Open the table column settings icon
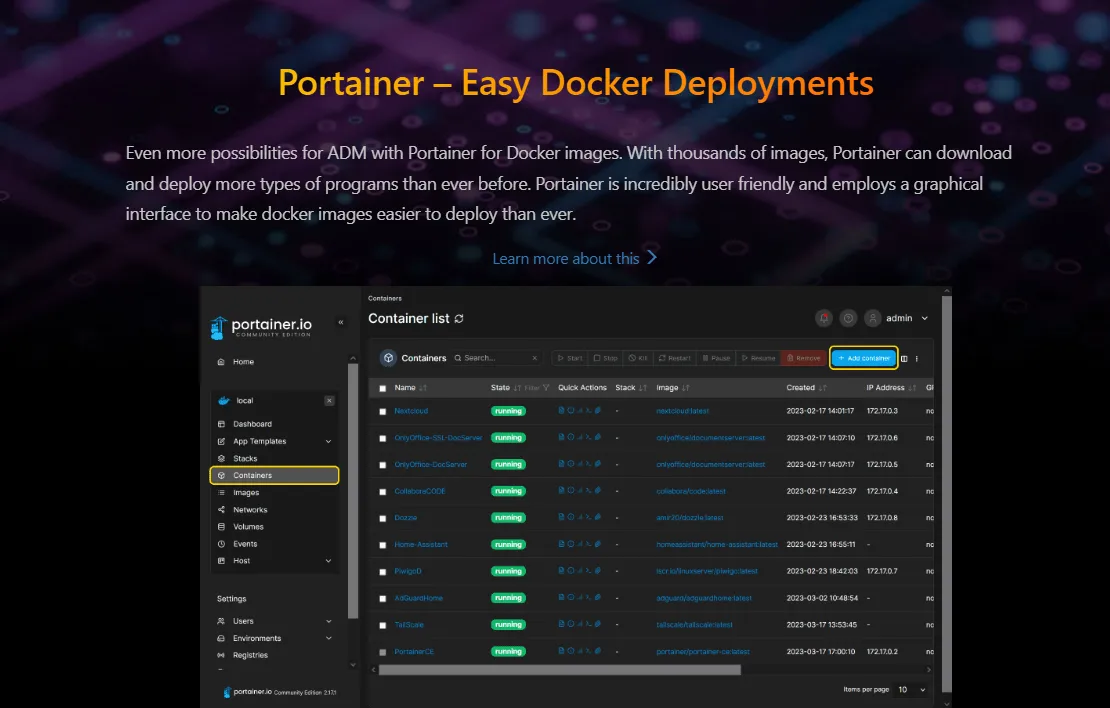1110x708 pixels. [904, 358]
